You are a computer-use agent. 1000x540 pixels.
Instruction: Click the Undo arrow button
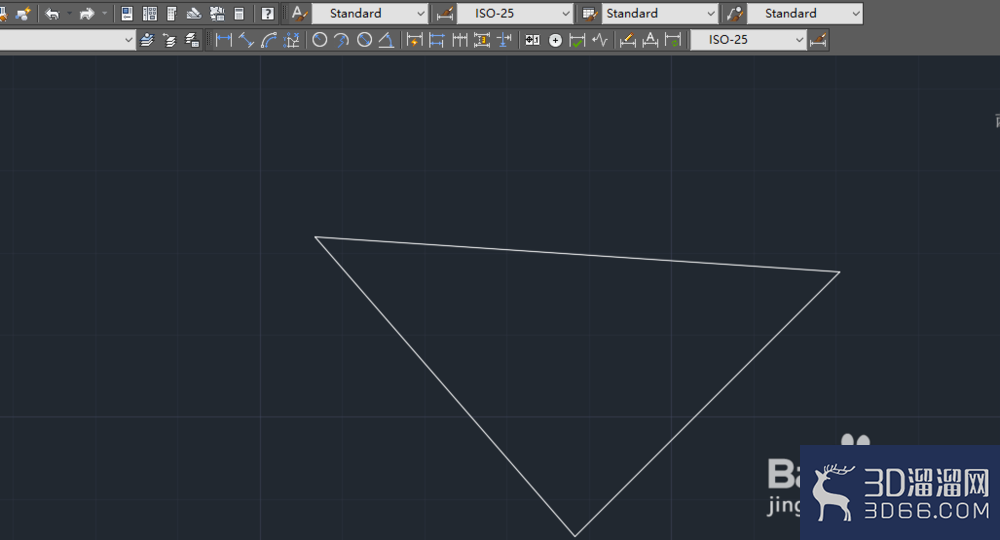click(52, 13)
